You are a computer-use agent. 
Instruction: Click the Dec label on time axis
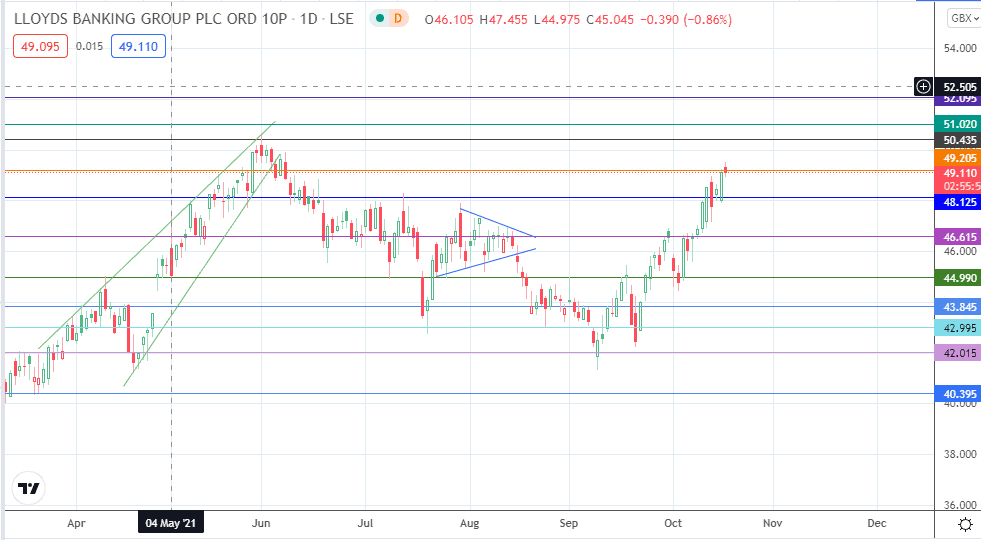(x=877, y=523)
